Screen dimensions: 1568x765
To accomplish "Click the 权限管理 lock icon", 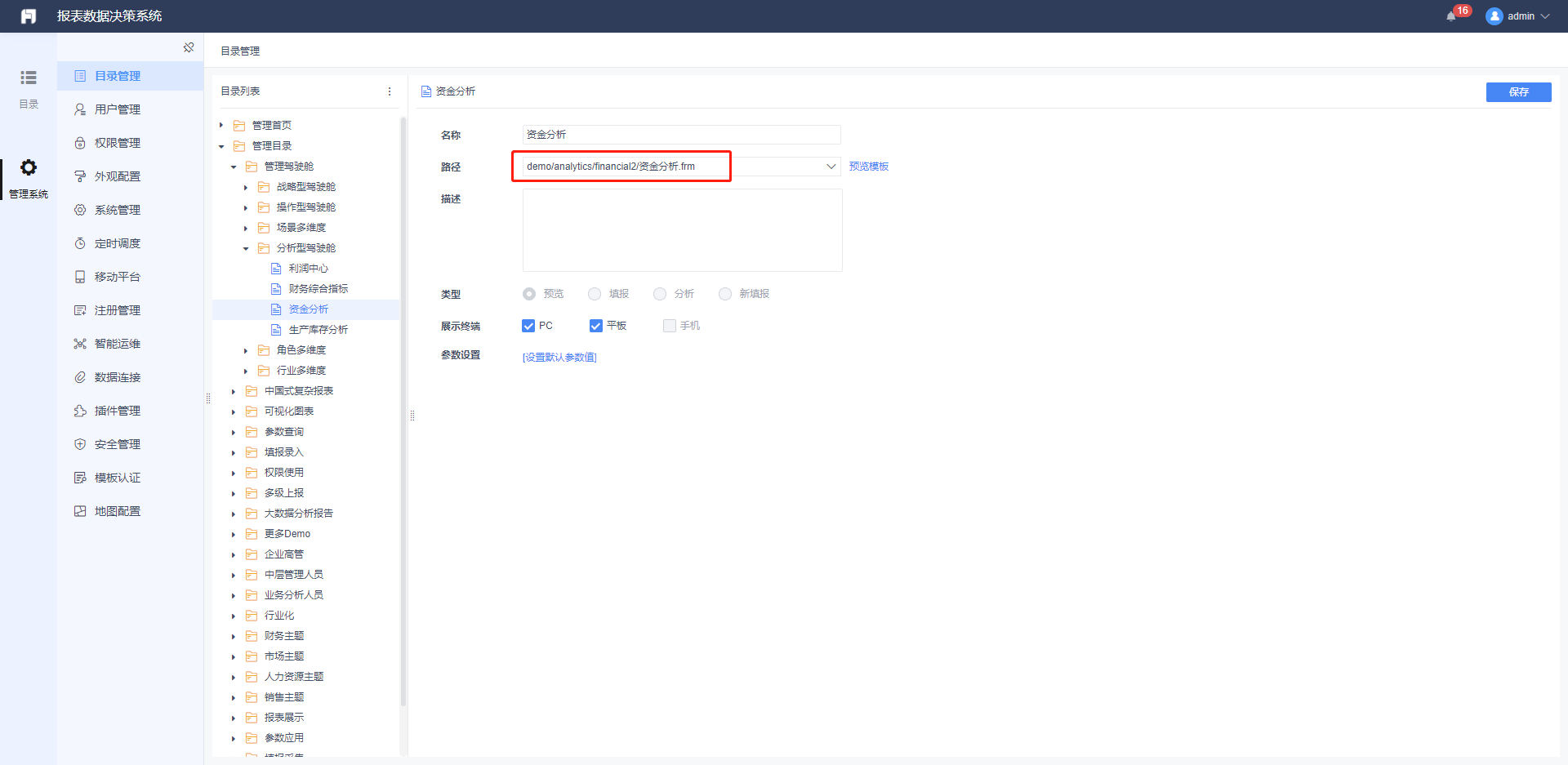I will 80,143.
